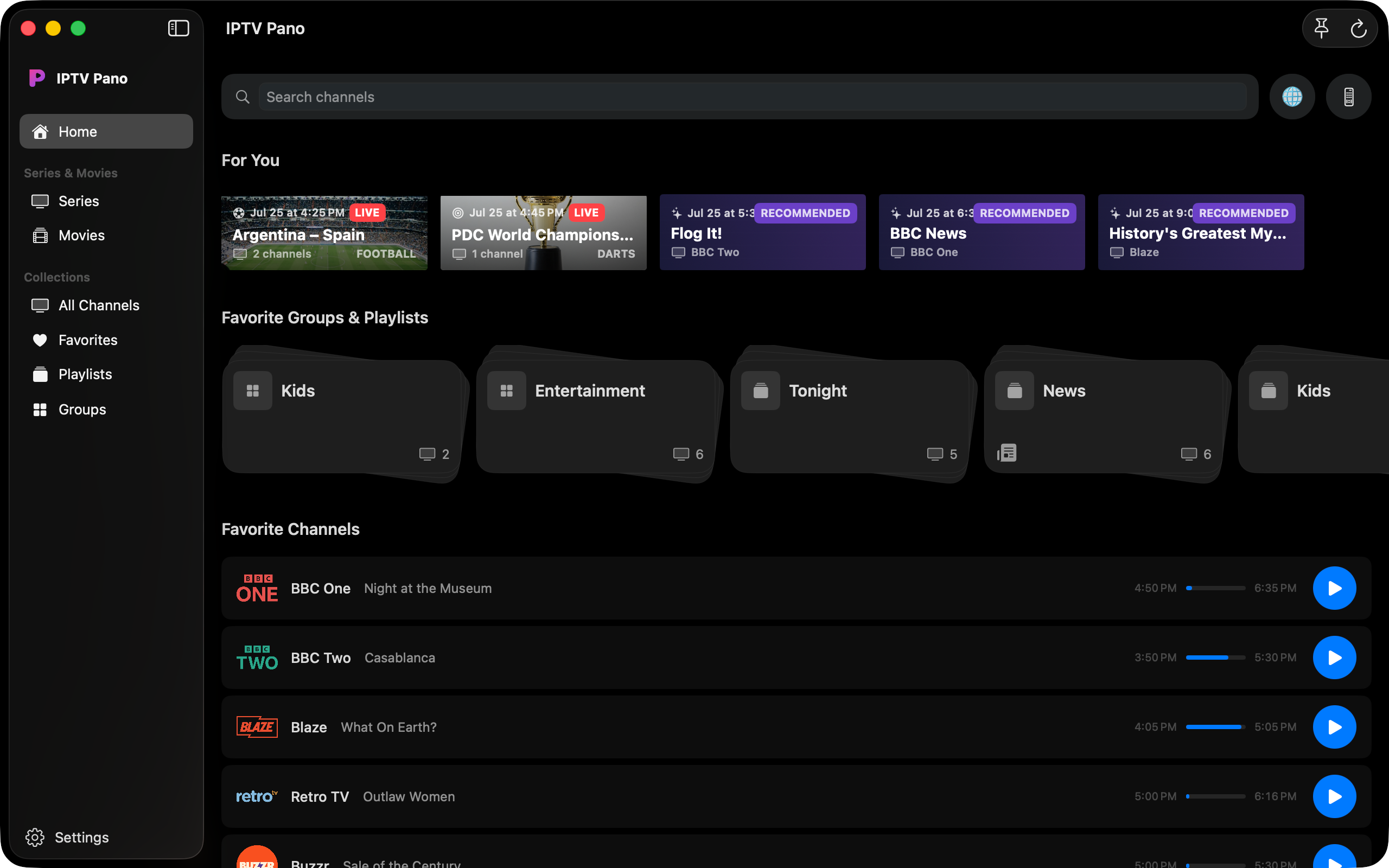Viewport: 1389px width, 868px height.
Task: Open History's Greatest Mysteries recommended card
Action: [1201, 233]
